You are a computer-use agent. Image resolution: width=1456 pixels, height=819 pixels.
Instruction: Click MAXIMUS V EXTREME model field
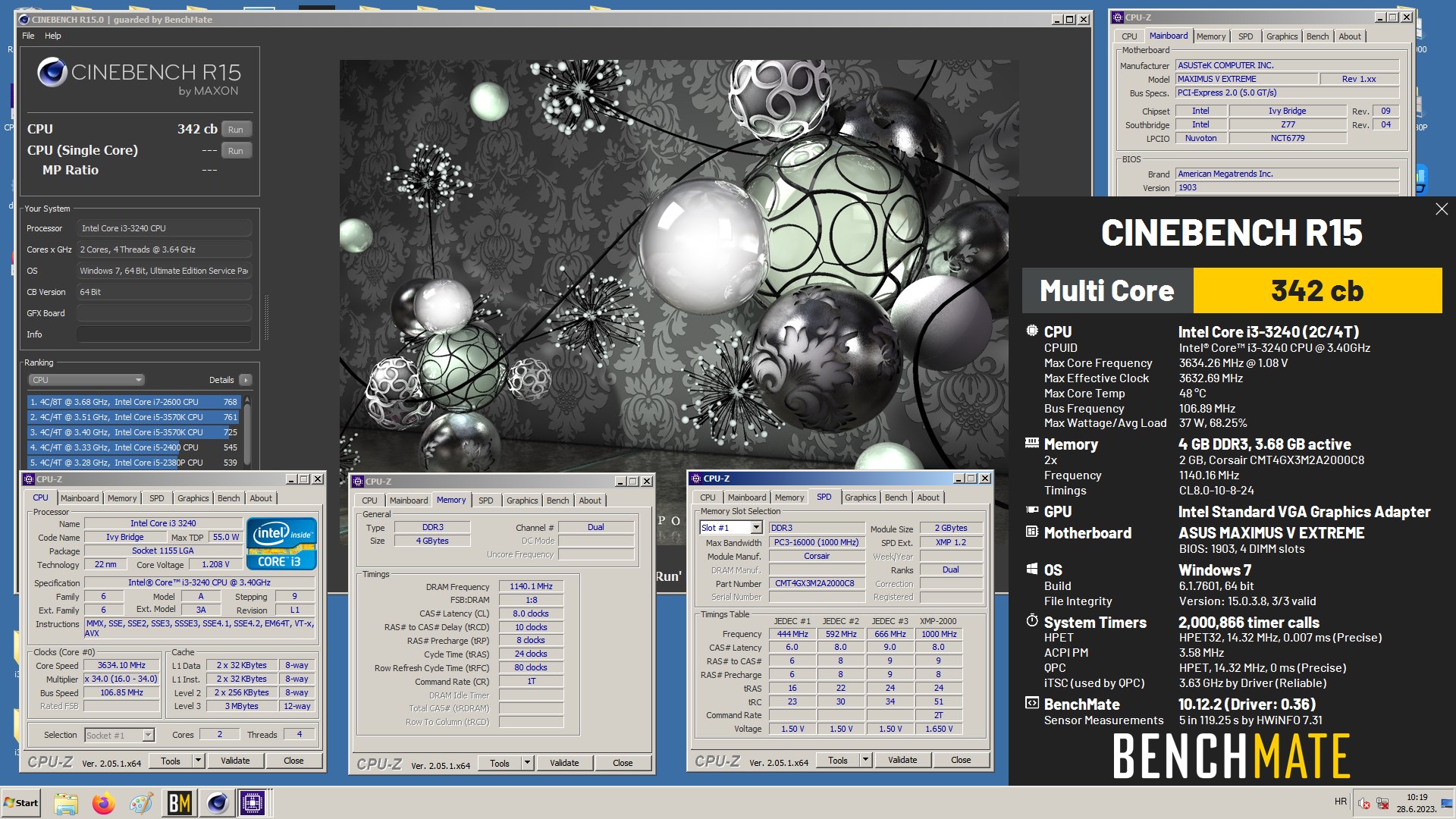[x=1246, y=79]
